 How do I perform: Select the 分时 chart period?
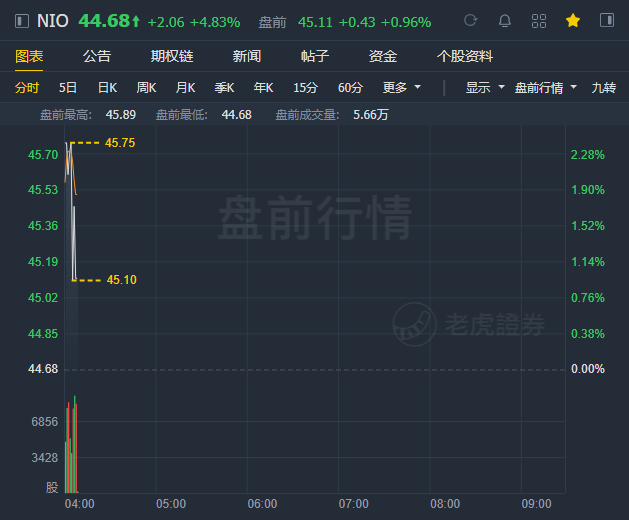coord(27,87)
